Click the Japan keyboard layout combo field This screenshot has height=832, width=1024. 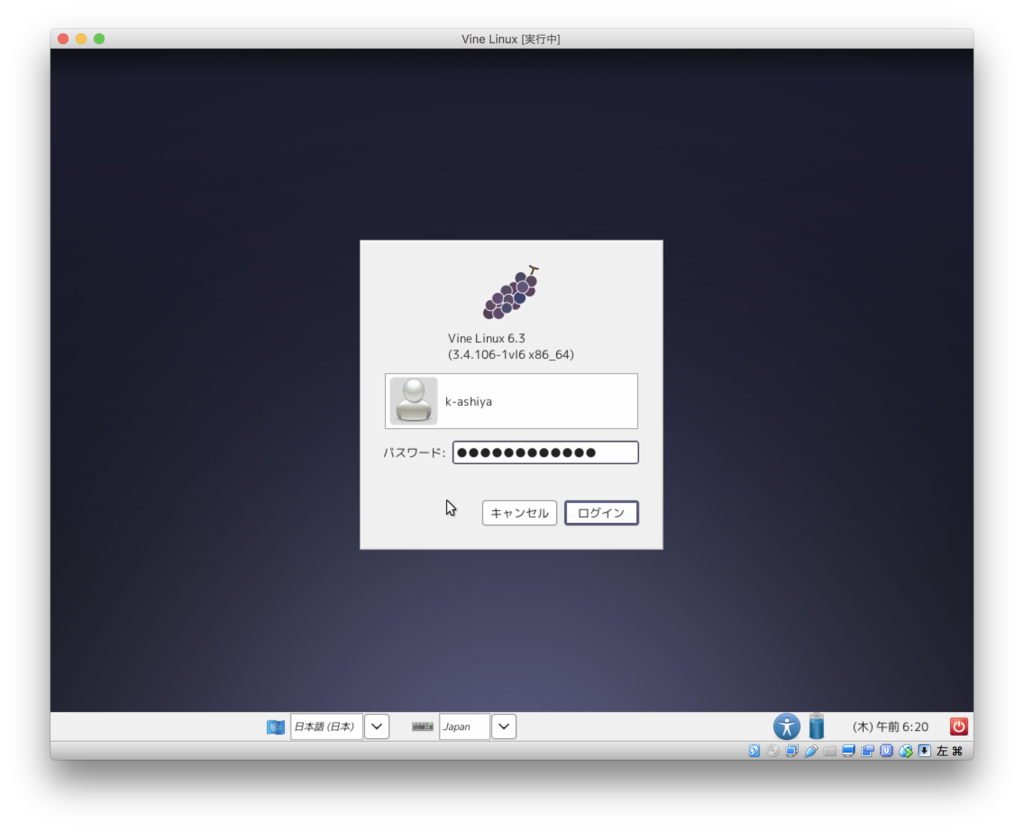click(464, 727)
